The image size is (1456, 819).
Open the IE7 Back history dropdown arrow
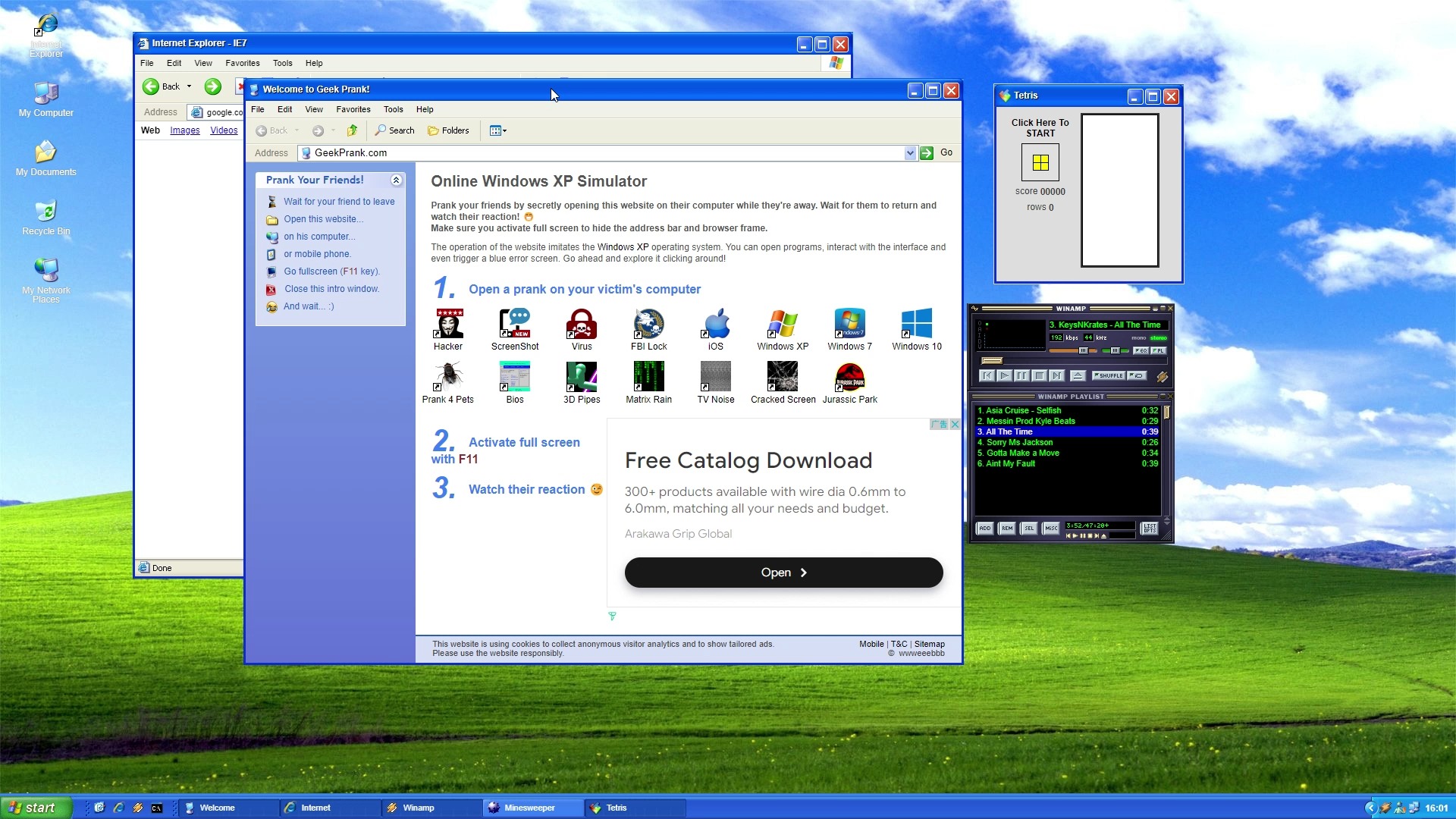pyautogui.click(x=189, y=86)
